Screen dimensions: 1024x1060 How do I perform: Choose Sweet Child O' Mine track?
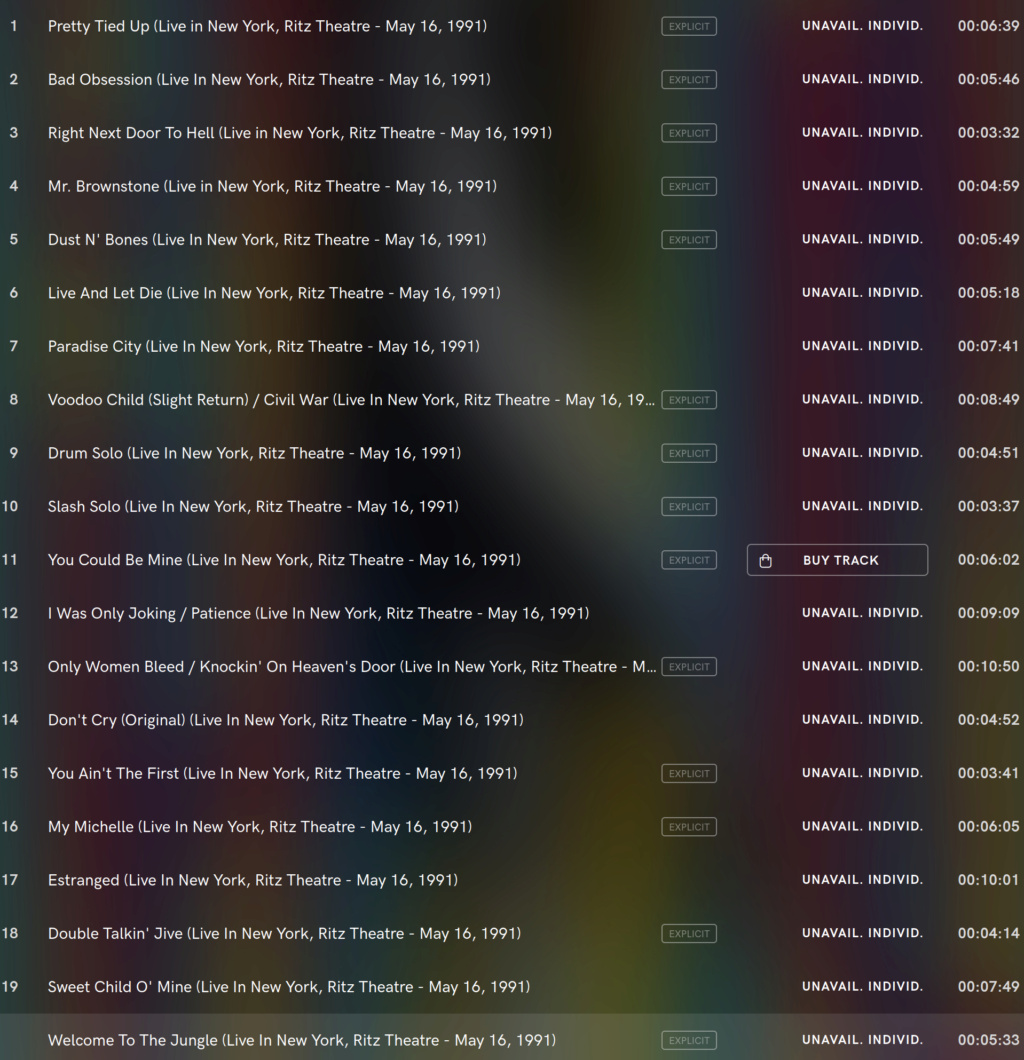coord(289,988)
